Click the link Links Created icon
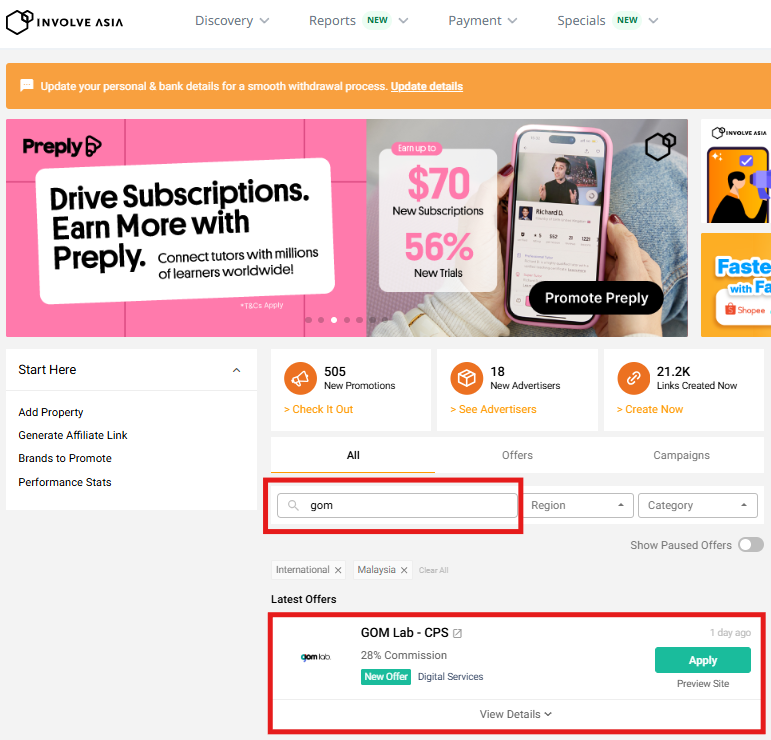This screenshot has height=740, width=771. 632,379
